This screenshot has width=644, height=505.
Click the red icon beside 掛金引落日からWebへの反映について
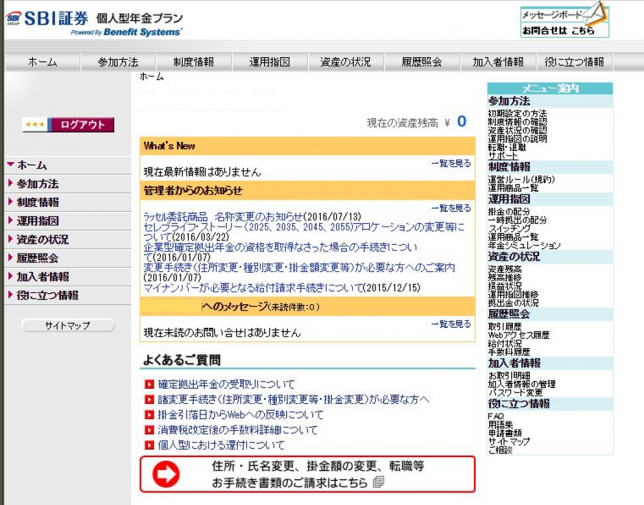[x=149, y=415]
